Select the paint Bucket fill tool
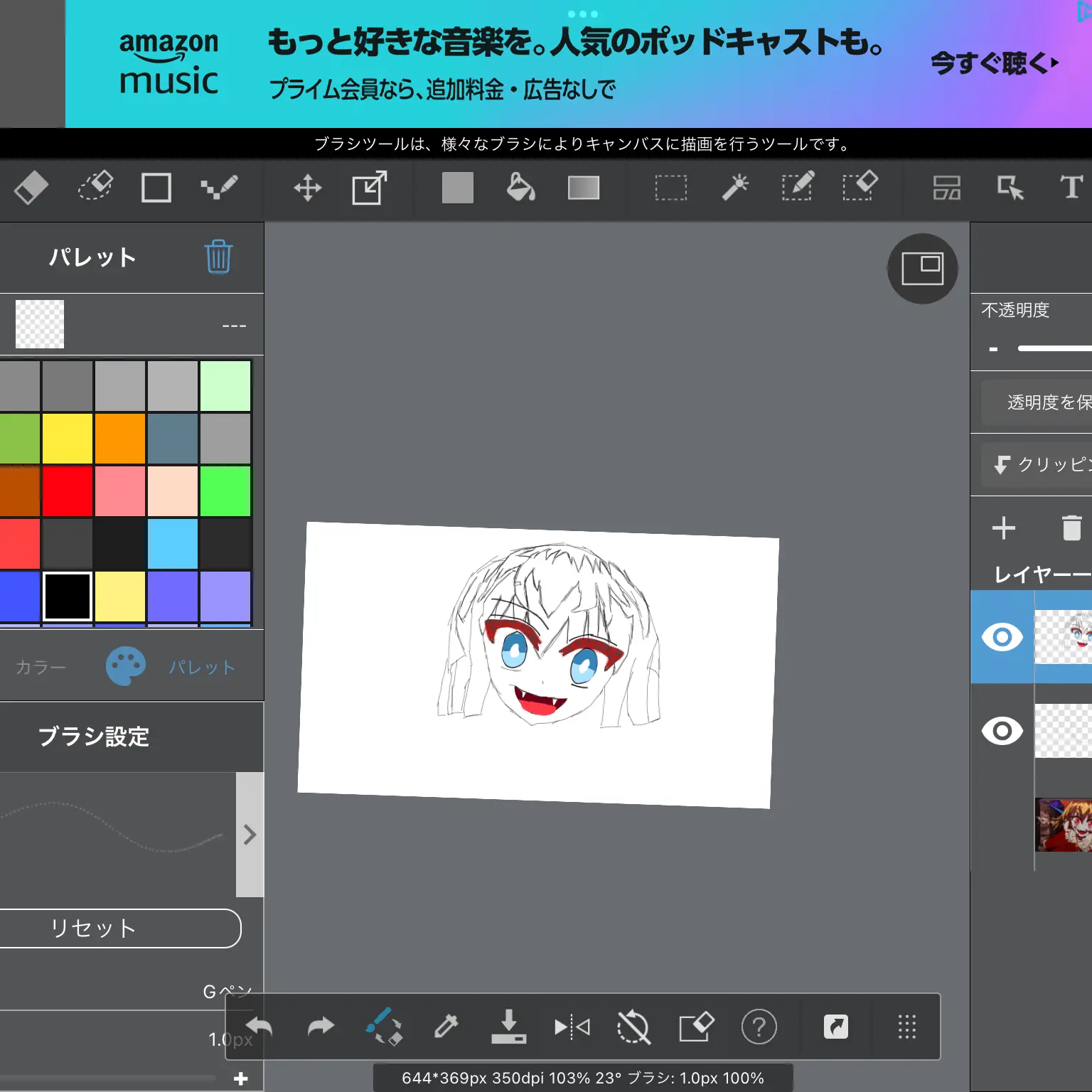Image resolution: width=1092 pixels, height=1092 pixels. coord(520,188)
